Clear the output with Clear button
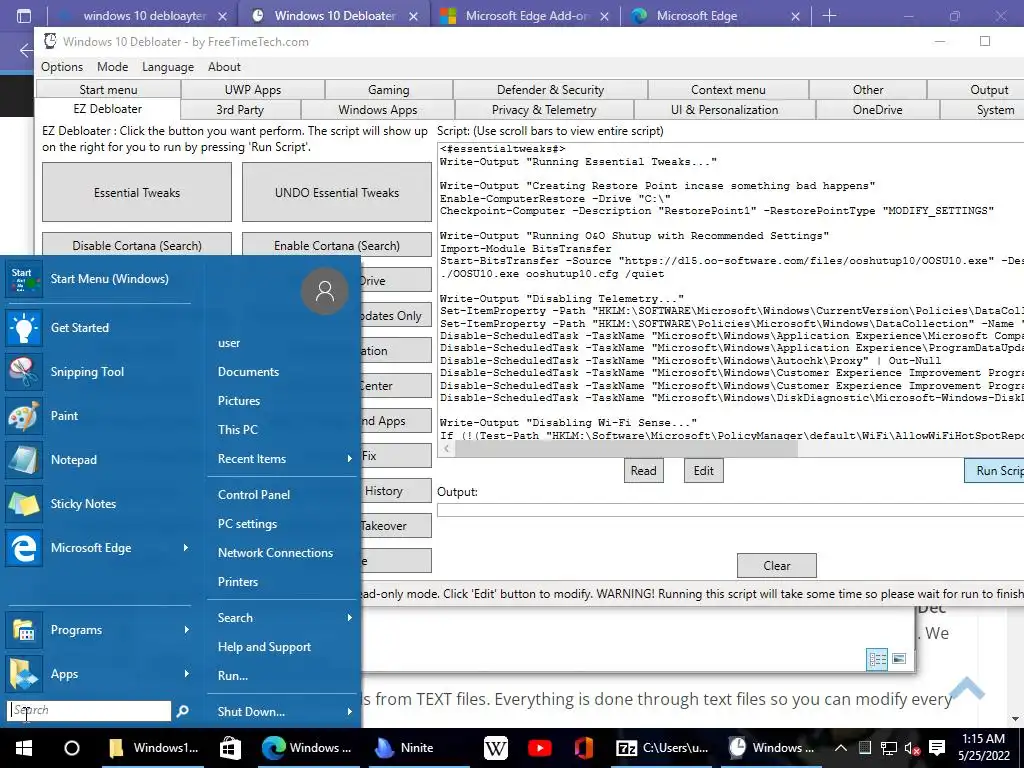 [x=776, y=566]
